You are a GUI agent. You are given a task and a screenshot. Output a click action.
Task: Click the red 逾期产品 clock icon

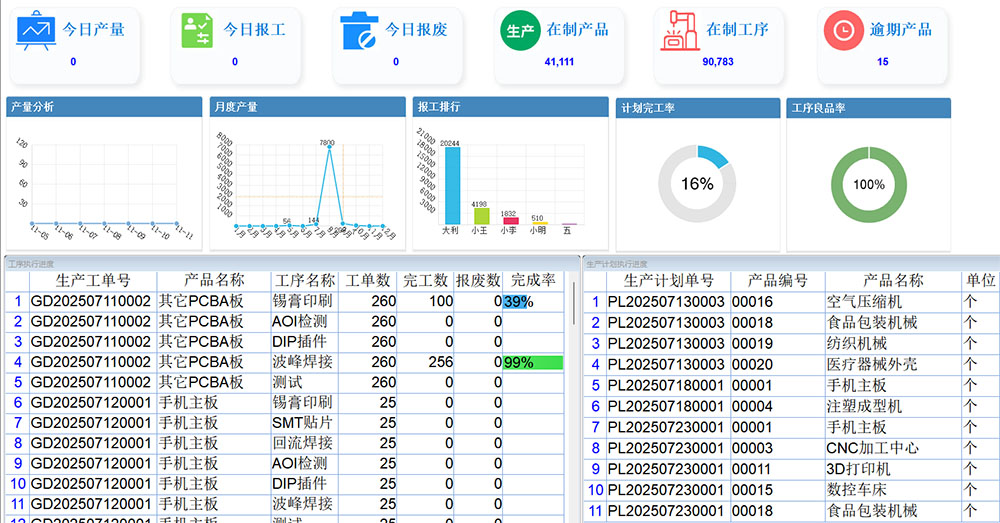843,31
